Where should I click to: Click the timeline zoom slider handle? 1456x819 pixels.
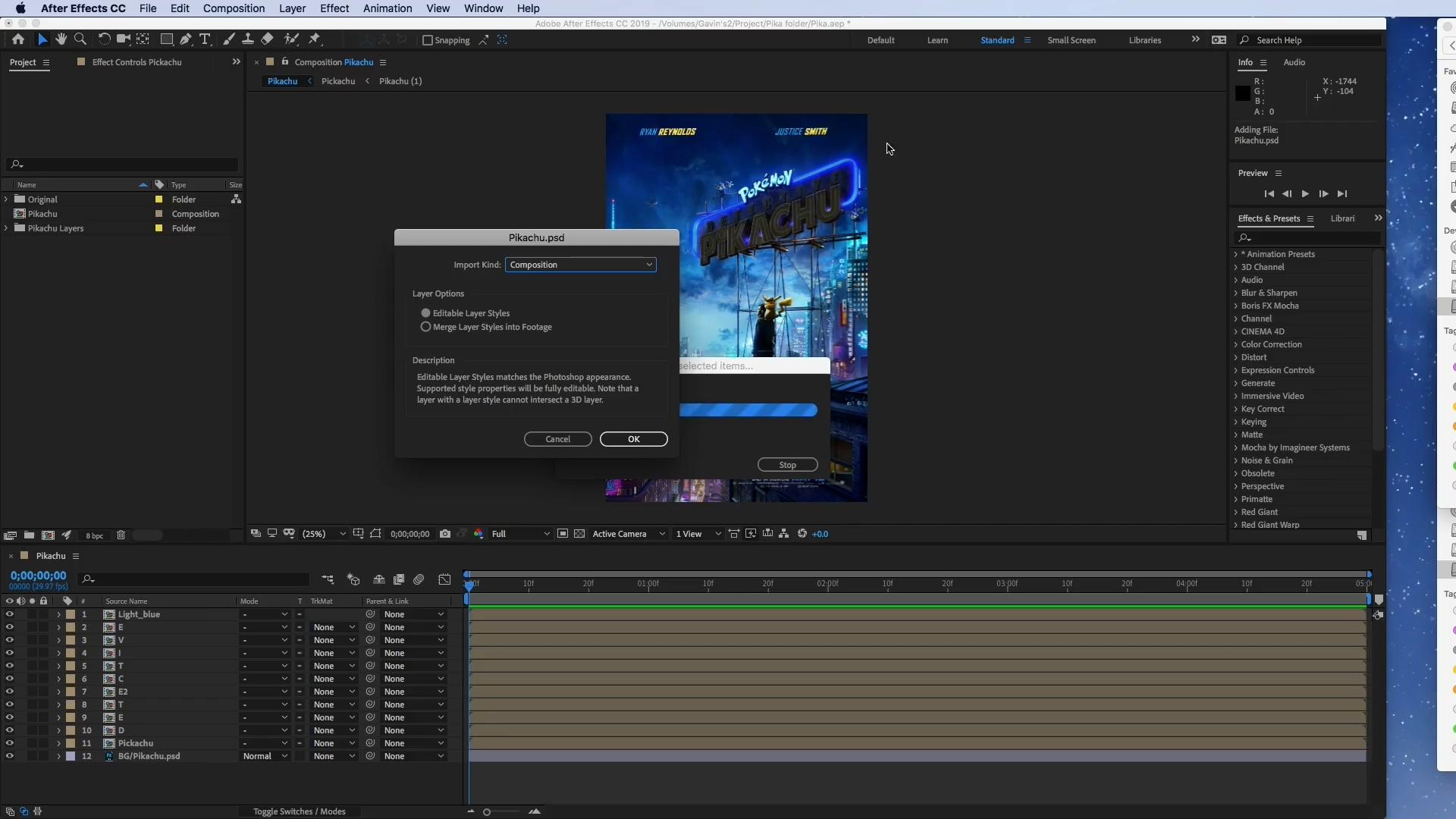[487, 812]
